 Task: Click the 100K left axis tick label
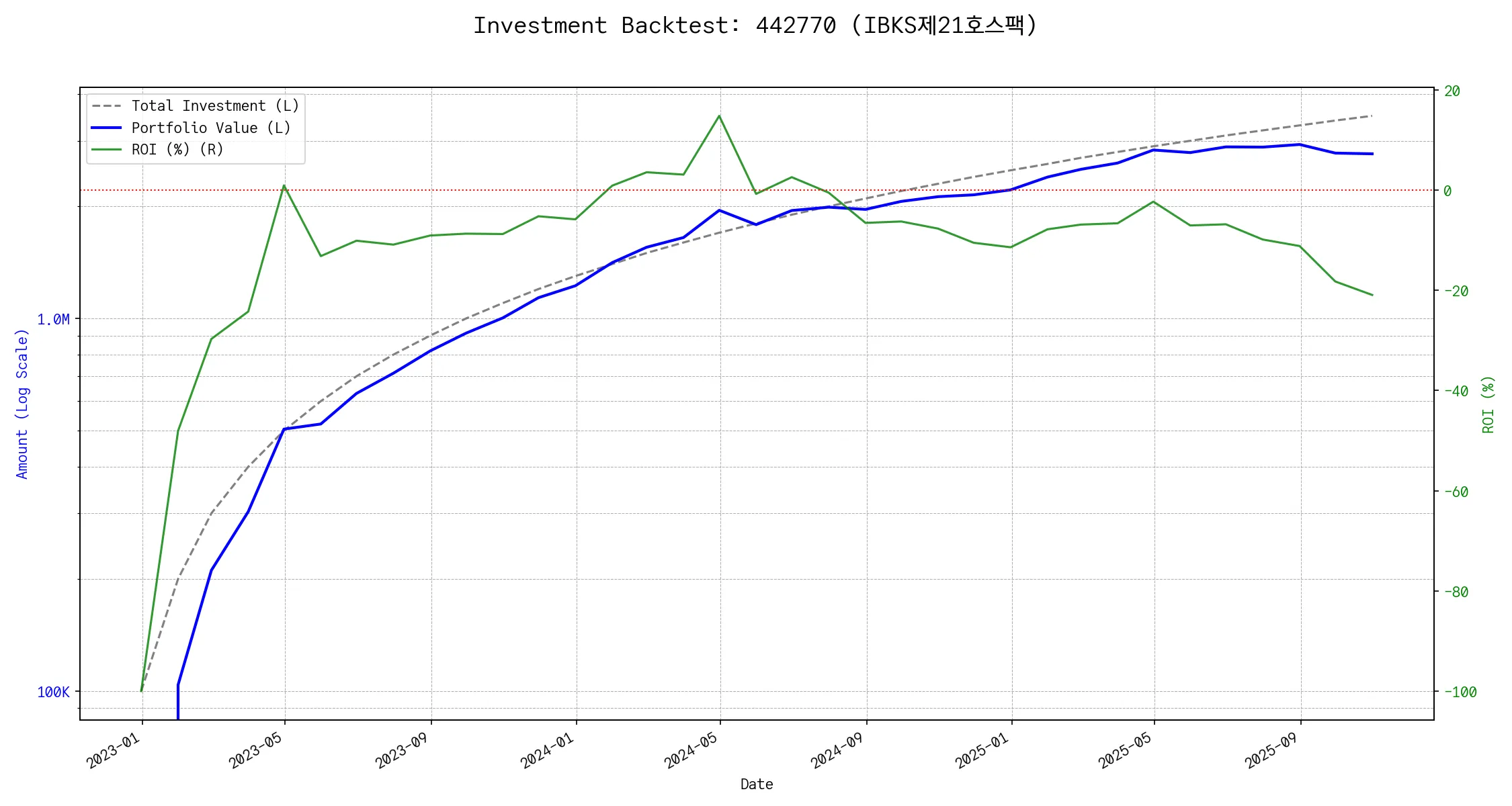pos(53,692)
